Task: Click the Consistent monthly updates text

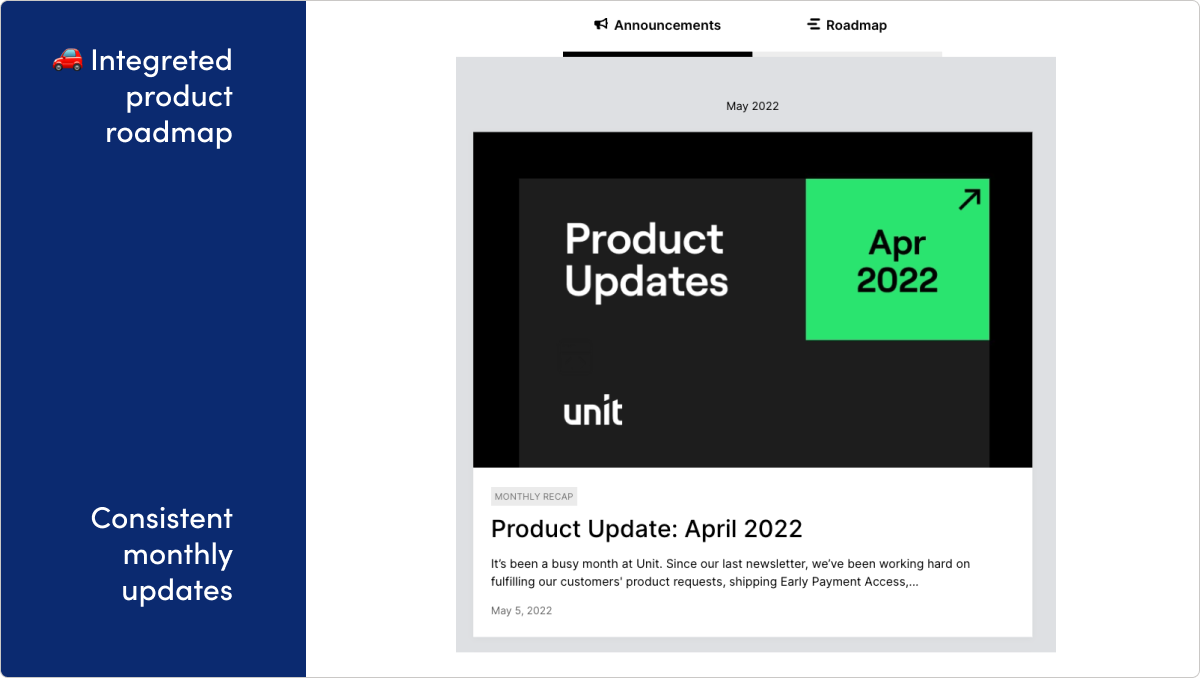Action: [161, 554]
